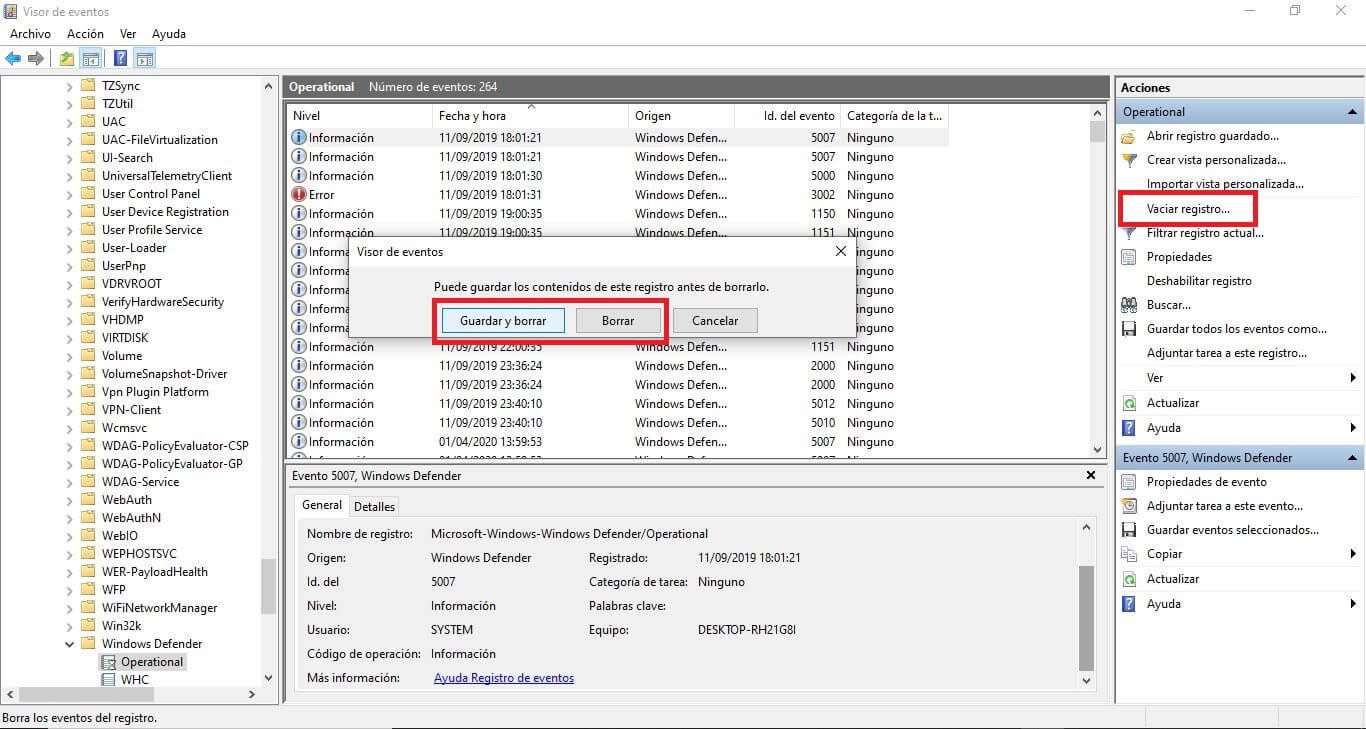Click the Crear vista personalizada funnel icon
The image size is (1366, 729).
click(1129, 160)
